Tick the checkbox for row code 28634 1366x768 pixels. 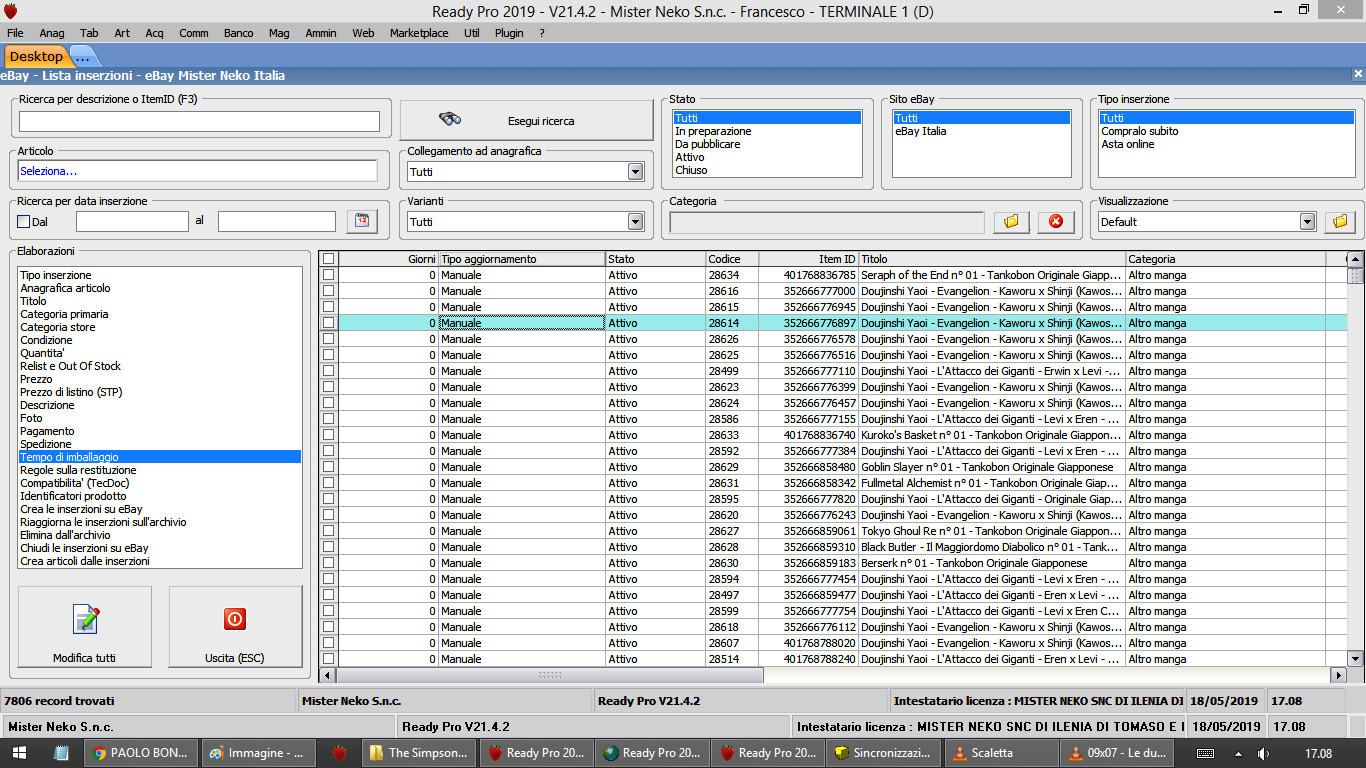point(328,275)
